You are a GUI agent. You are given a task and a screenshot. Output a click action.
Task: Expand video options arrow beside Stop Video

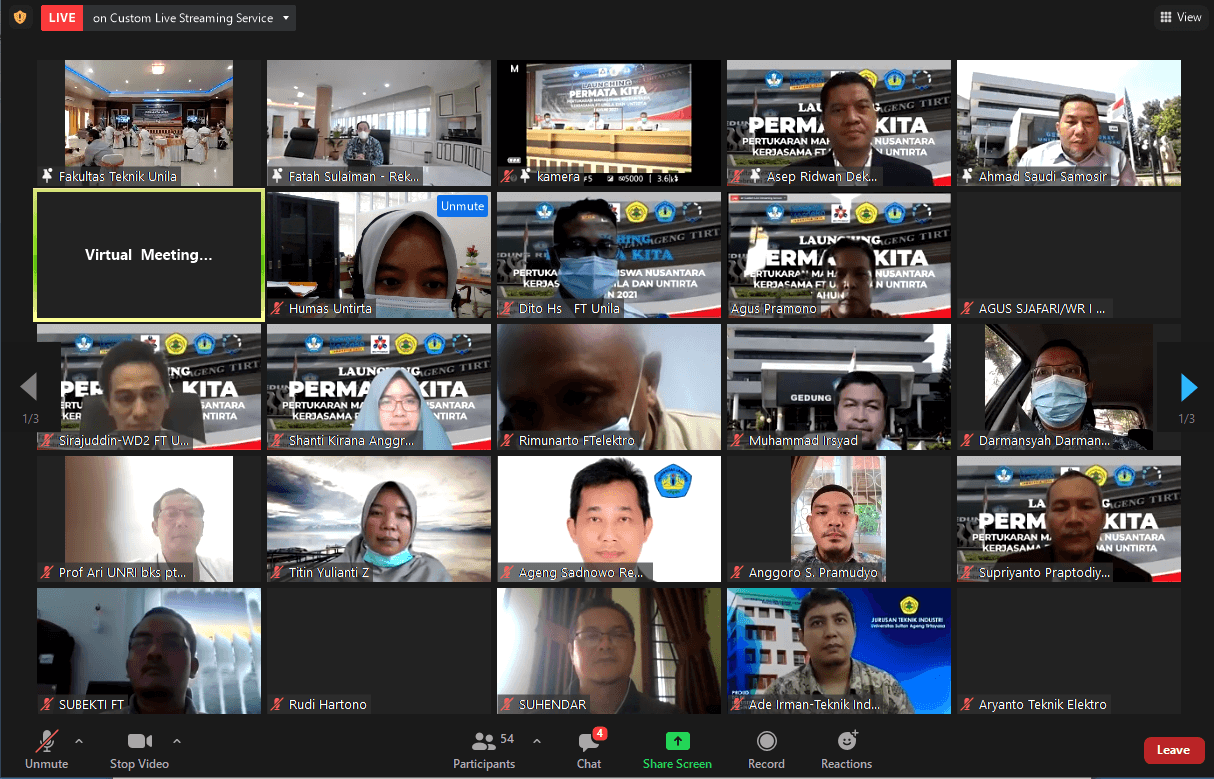[177, 741]
